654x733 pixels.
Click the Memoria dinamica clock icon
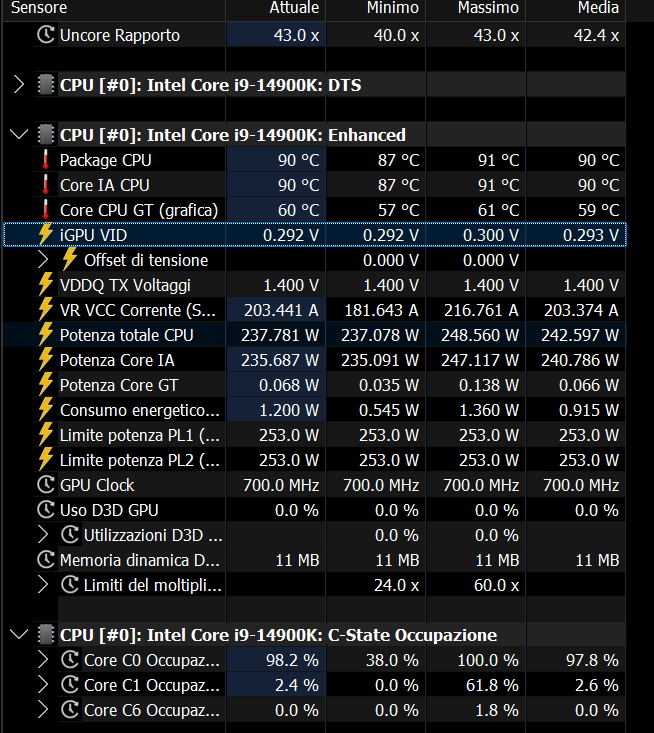coord(46,560)
